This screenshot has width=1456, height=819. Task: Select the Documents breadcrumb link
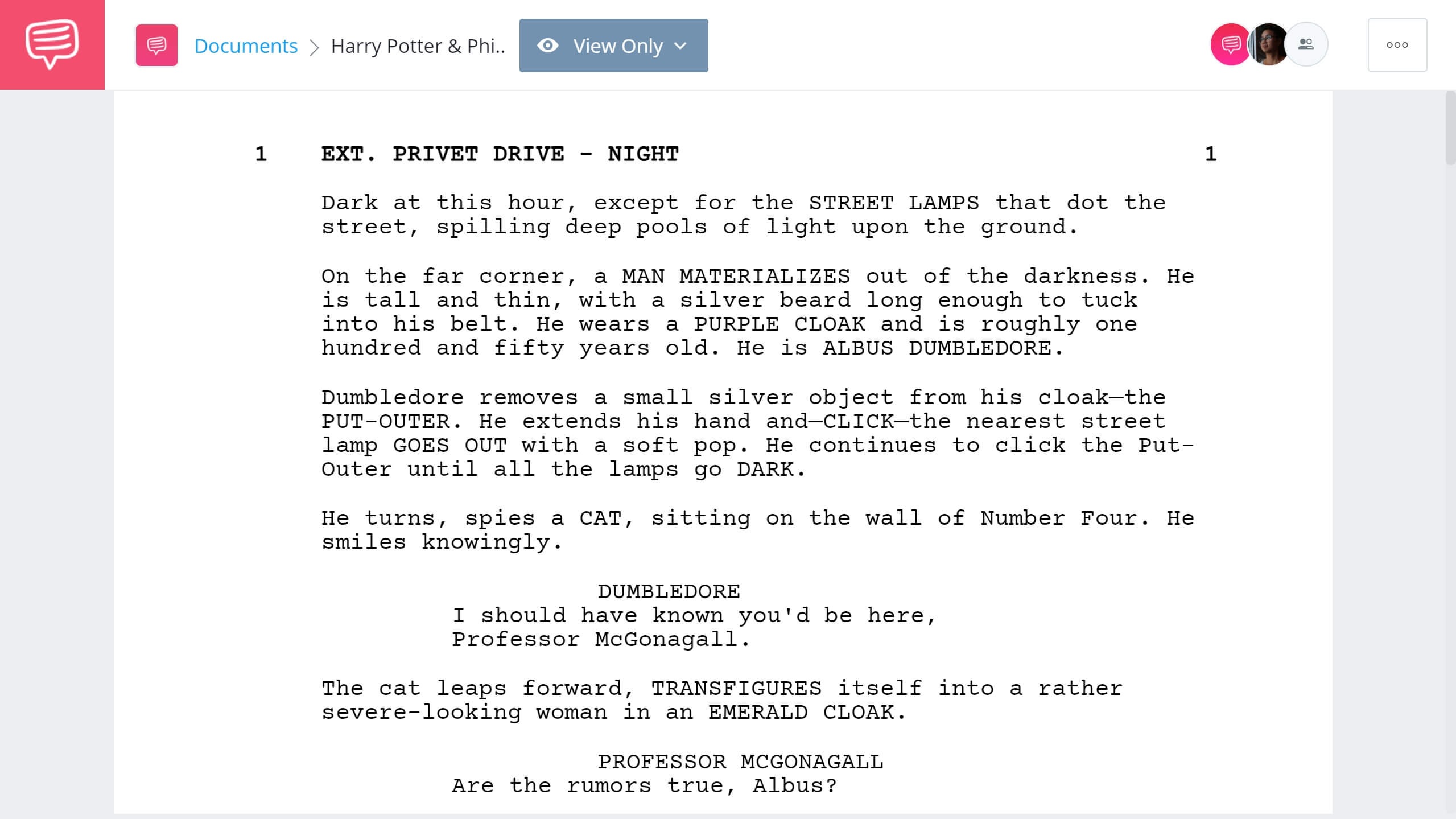[x=245, y=45]
